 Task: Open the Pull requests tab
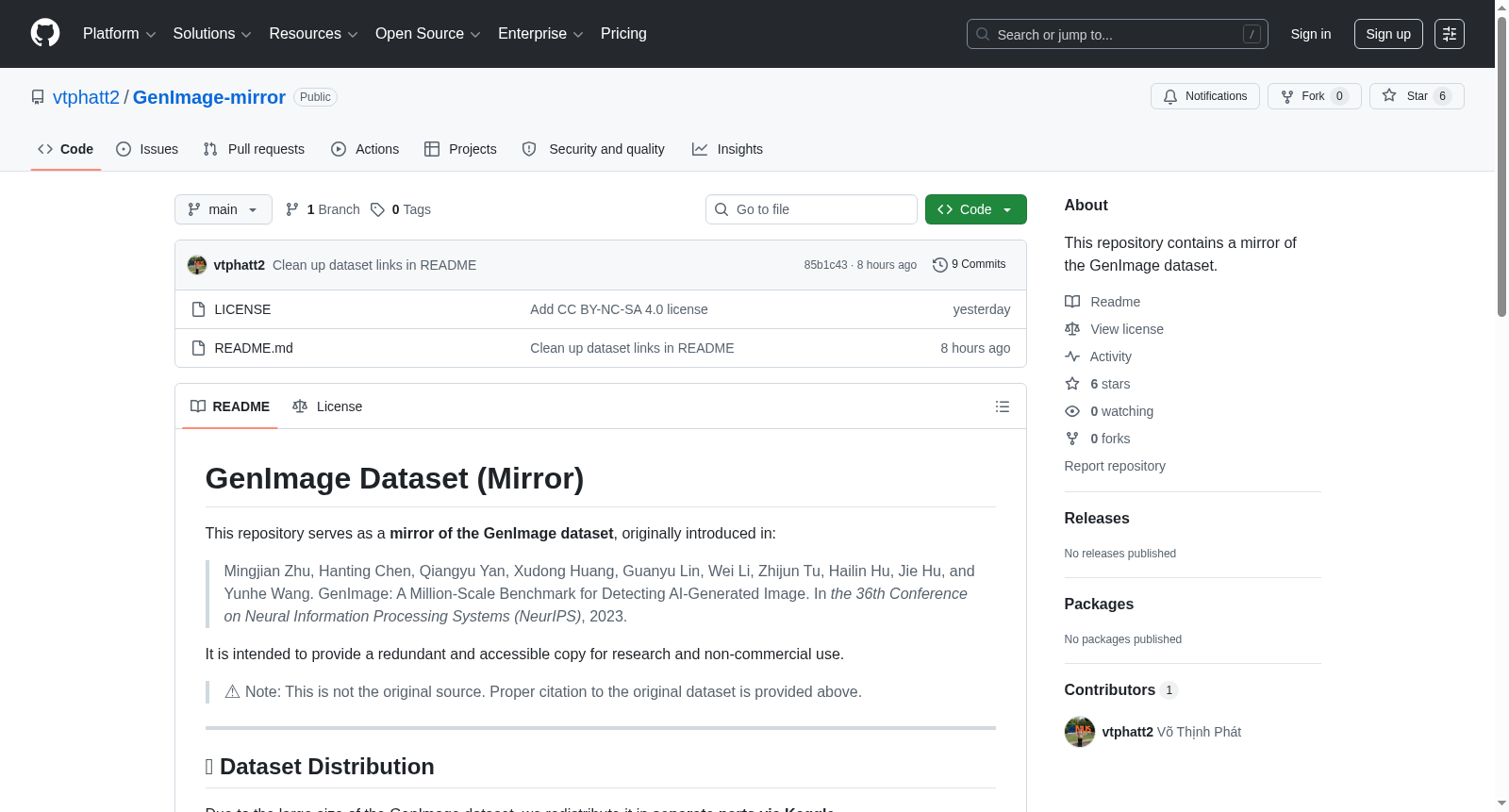tap(254, 149)
